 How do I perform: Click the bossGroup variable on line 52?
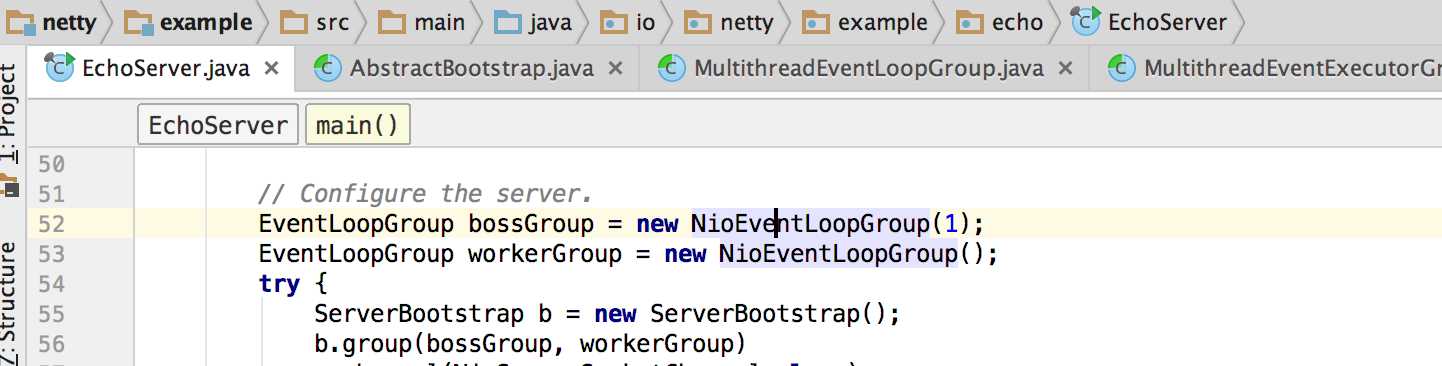(x=530, y=223)
